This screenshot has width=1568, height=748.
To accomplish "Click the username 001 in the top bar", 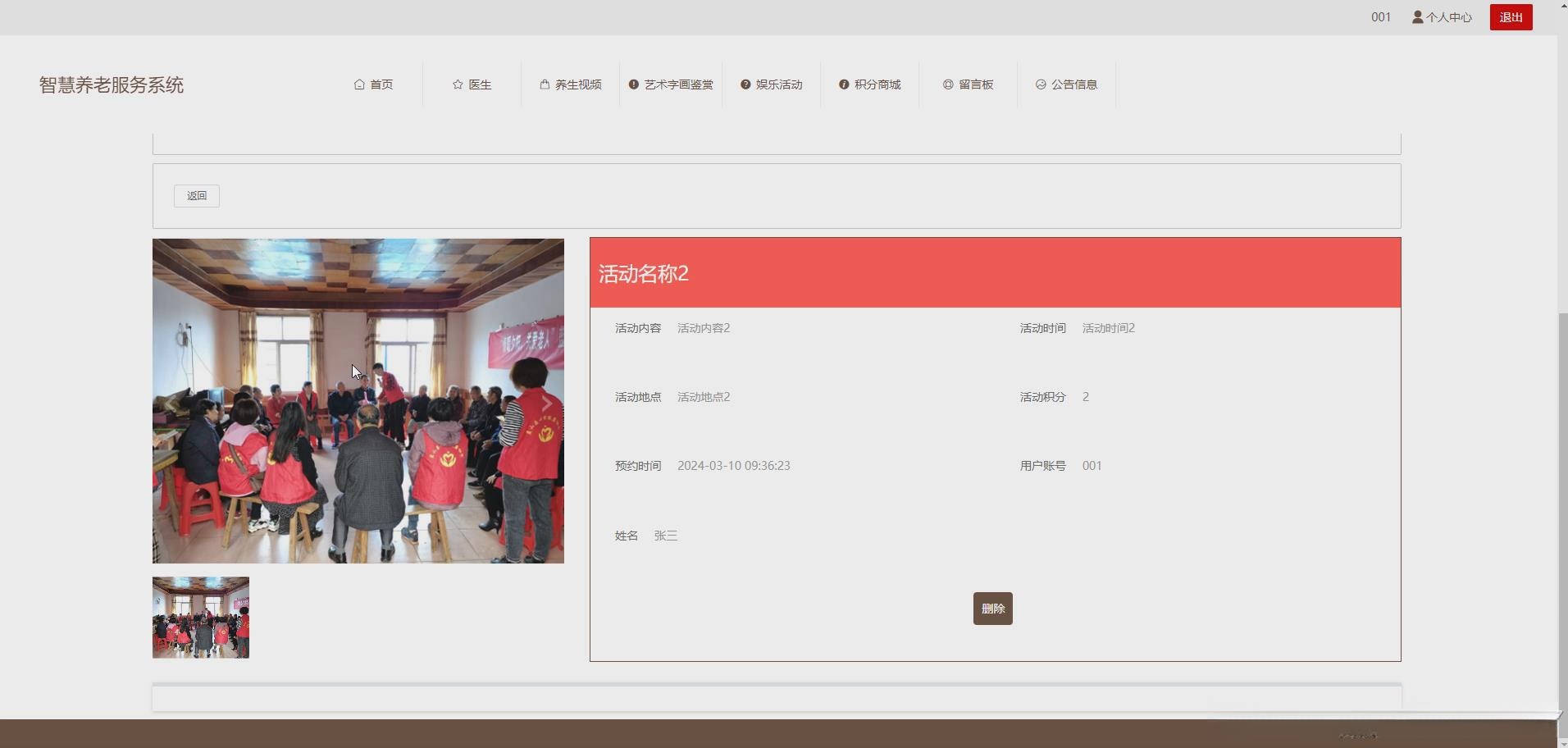I will click(1381, 17).
